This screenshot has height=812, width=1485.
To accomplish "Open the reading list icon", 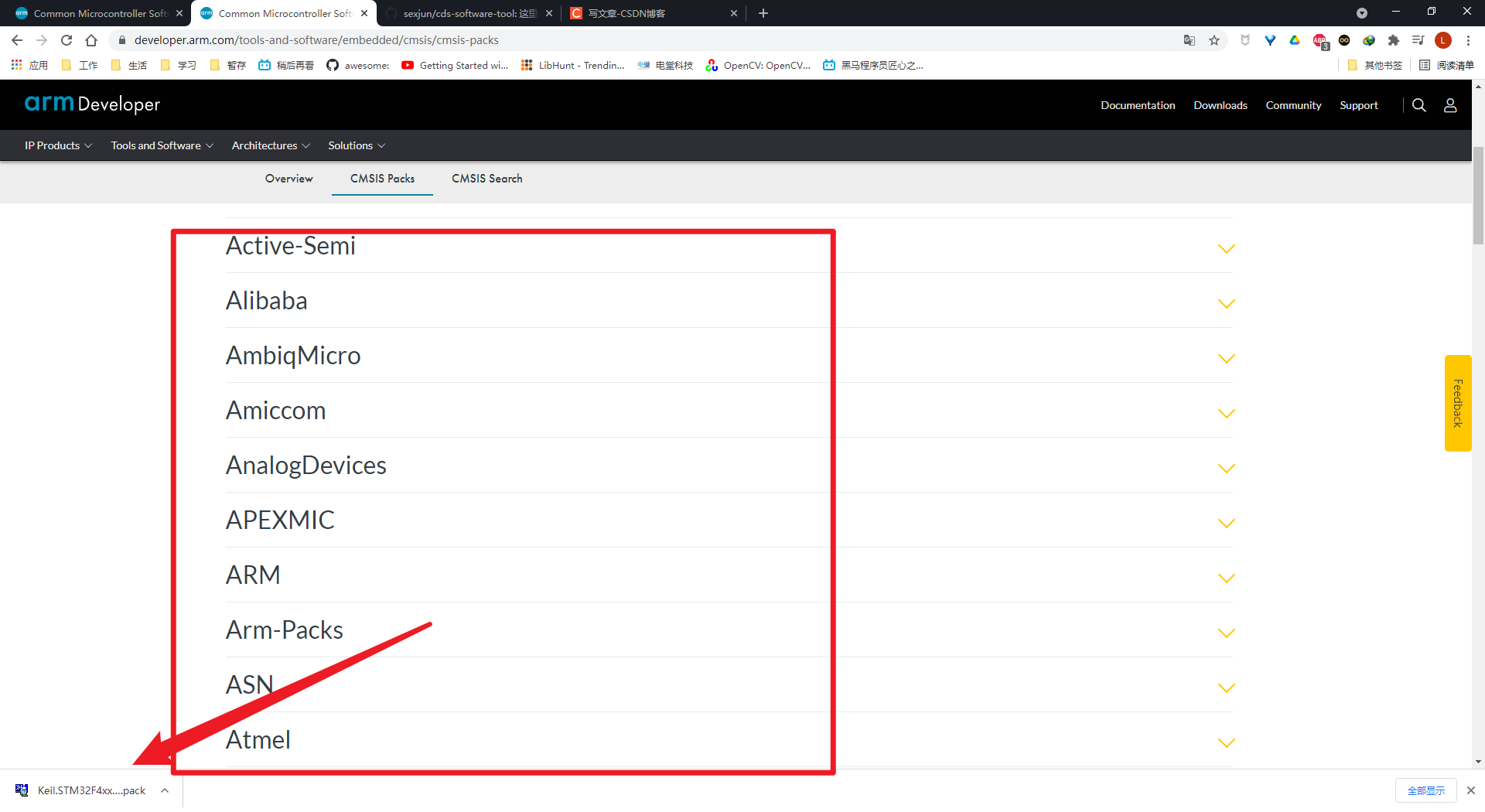I will click(x=1446, y=65).
